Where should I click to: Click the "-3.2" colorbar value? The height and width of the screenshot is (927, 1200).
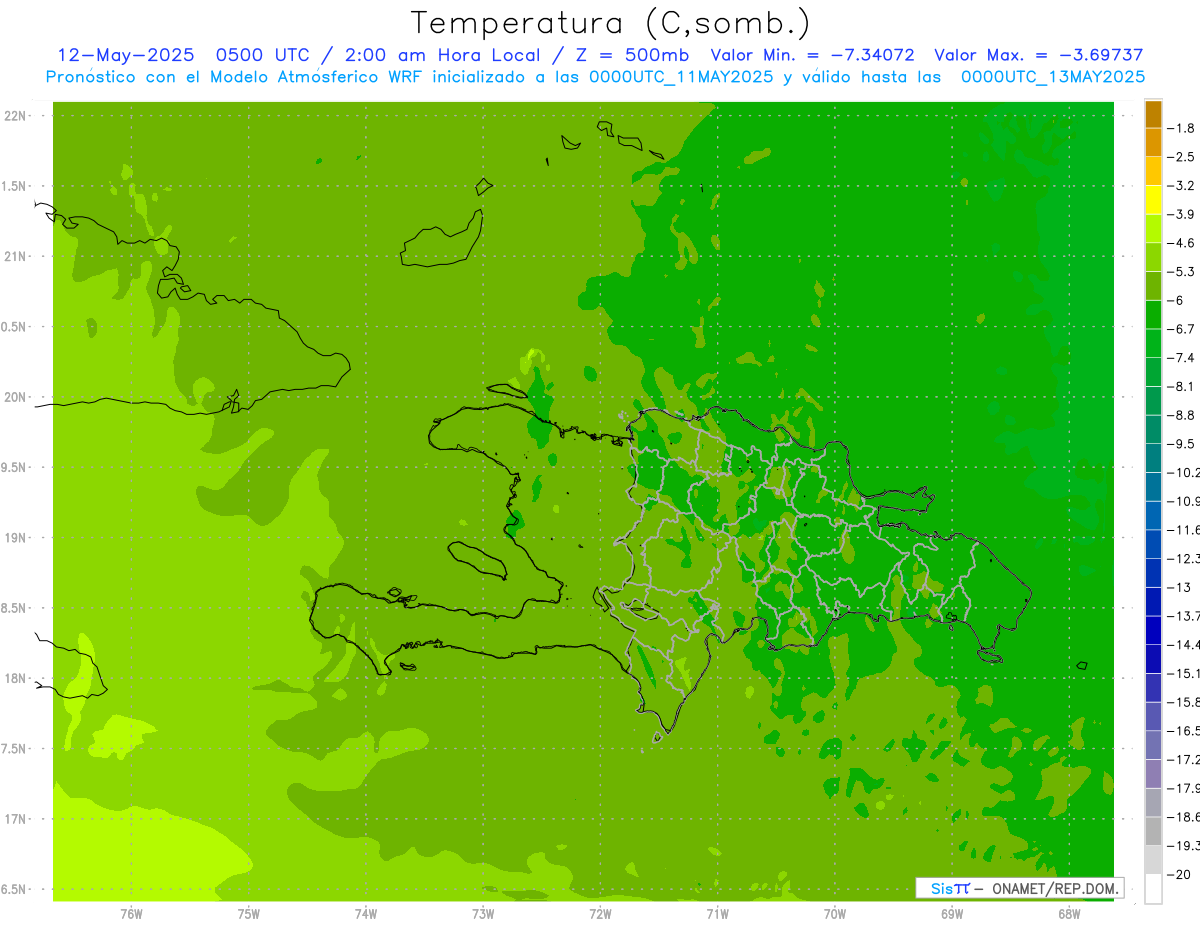click(x=1182, y=185)
